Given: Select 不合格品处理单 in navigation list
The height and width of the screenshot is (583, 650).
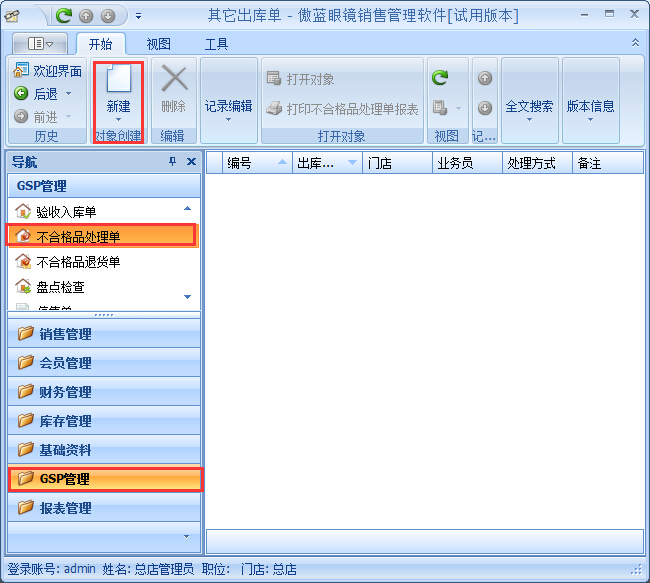Looking at the screenshot, I should [x=101, y=236].
